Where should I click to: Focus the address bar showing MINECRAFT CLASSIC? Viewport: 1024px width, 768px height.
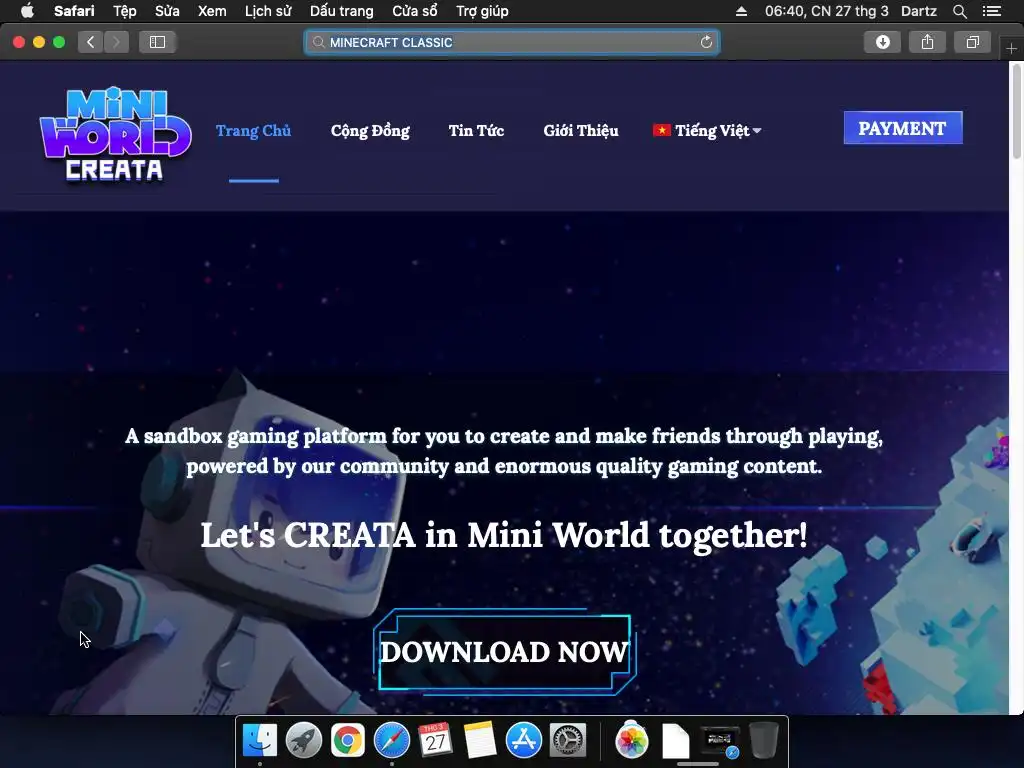(x=512, y=42)
